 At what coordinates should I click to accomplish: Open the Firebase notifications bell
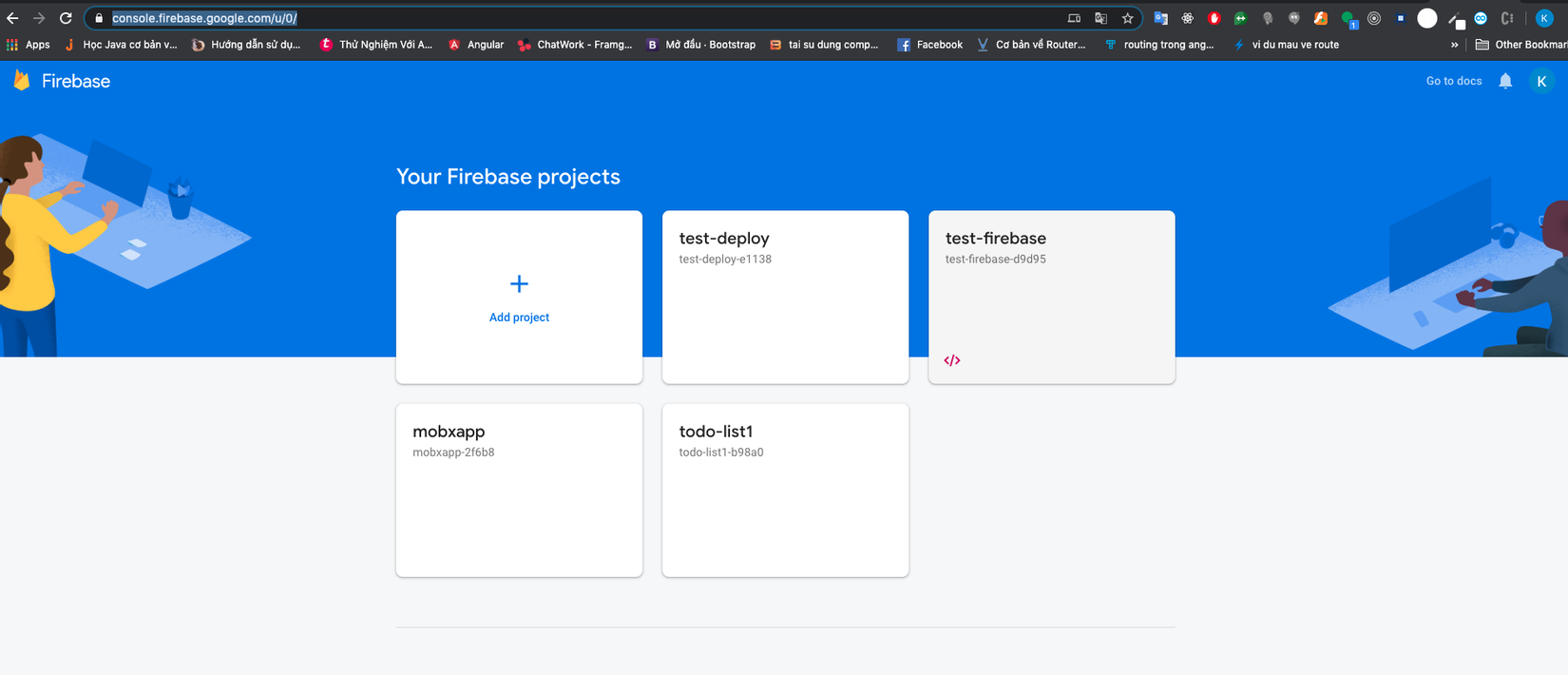(x=1505, y=81)
